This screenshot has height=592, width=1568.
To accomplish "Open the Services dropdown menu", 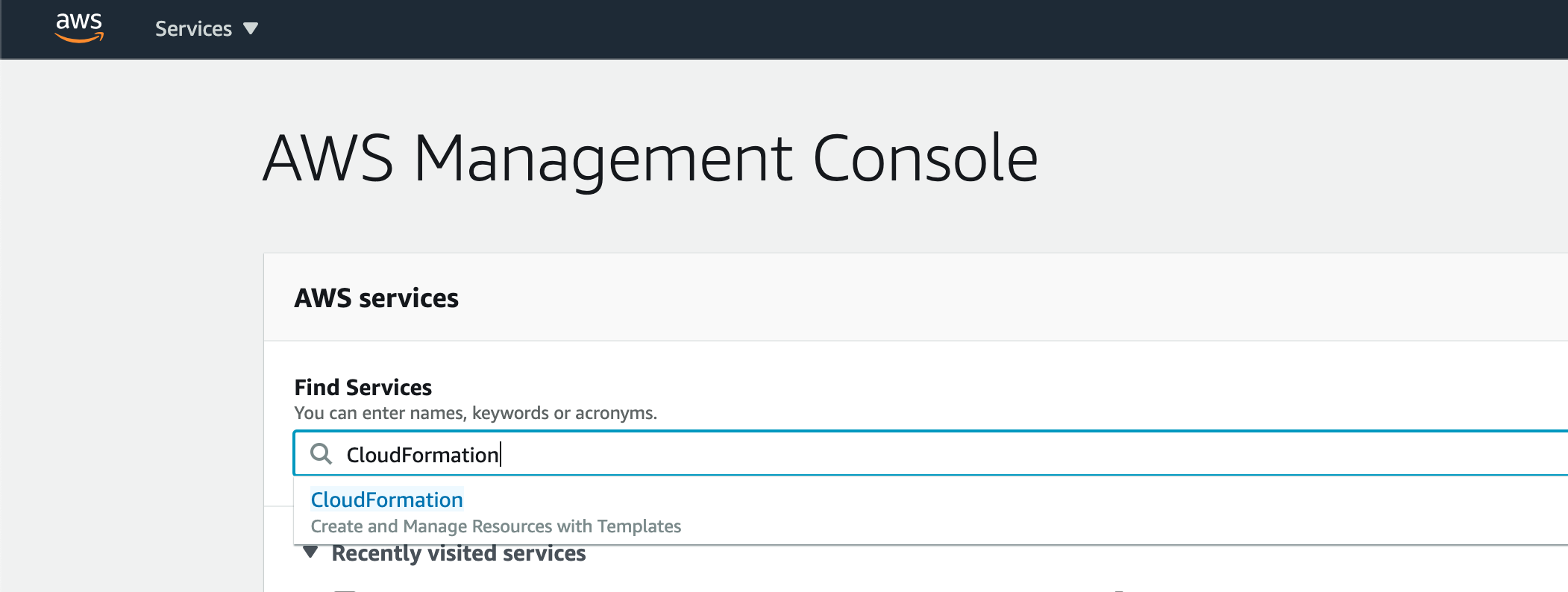I will tap(207, 28).
